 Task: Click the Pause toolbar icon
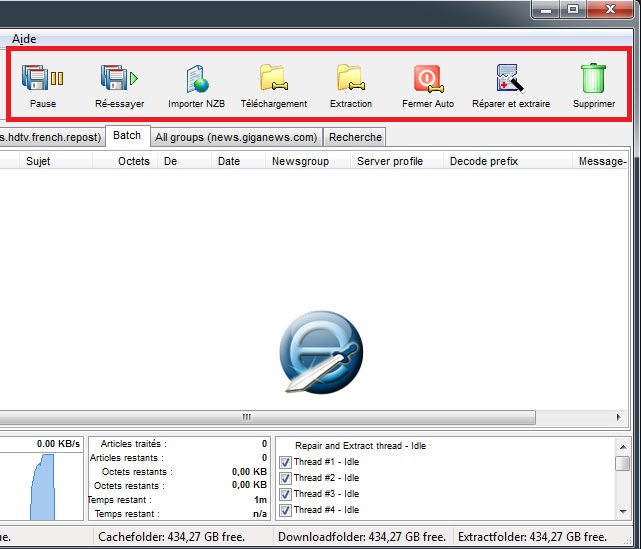[x=43, y=78]
